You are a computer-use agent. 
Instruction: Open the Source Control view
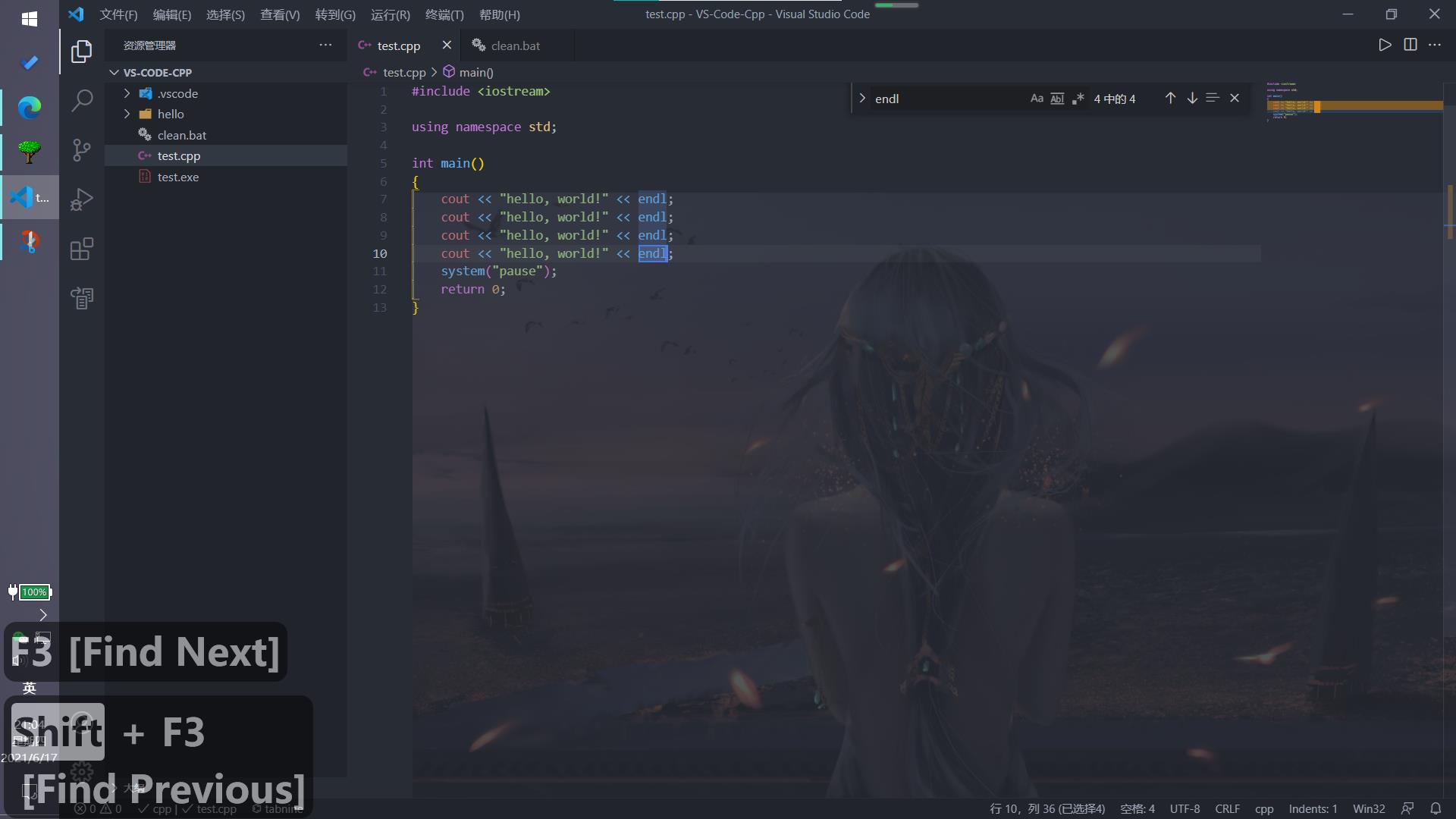(x=82, y=150)
